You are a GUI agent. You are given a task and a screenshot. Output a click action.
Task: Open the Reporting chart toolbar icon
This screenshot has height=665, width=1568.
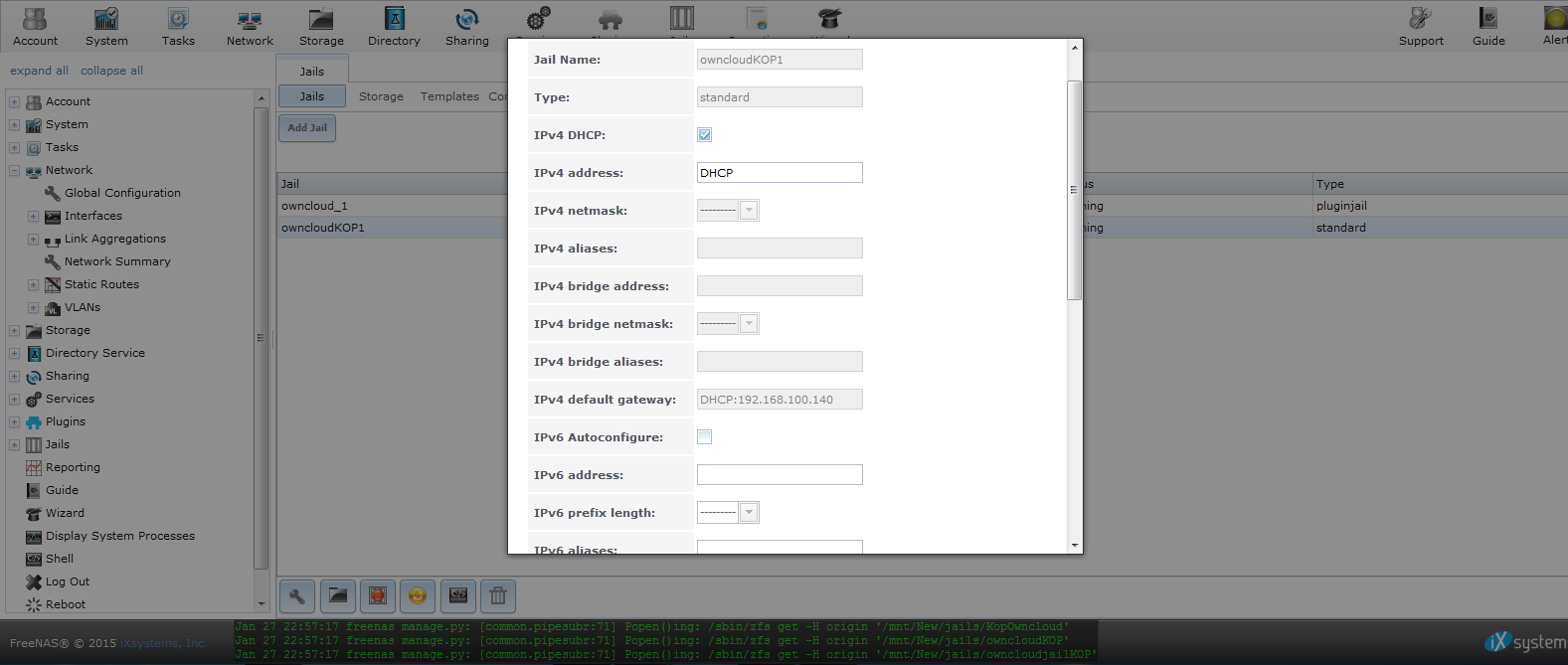(757, 19)
